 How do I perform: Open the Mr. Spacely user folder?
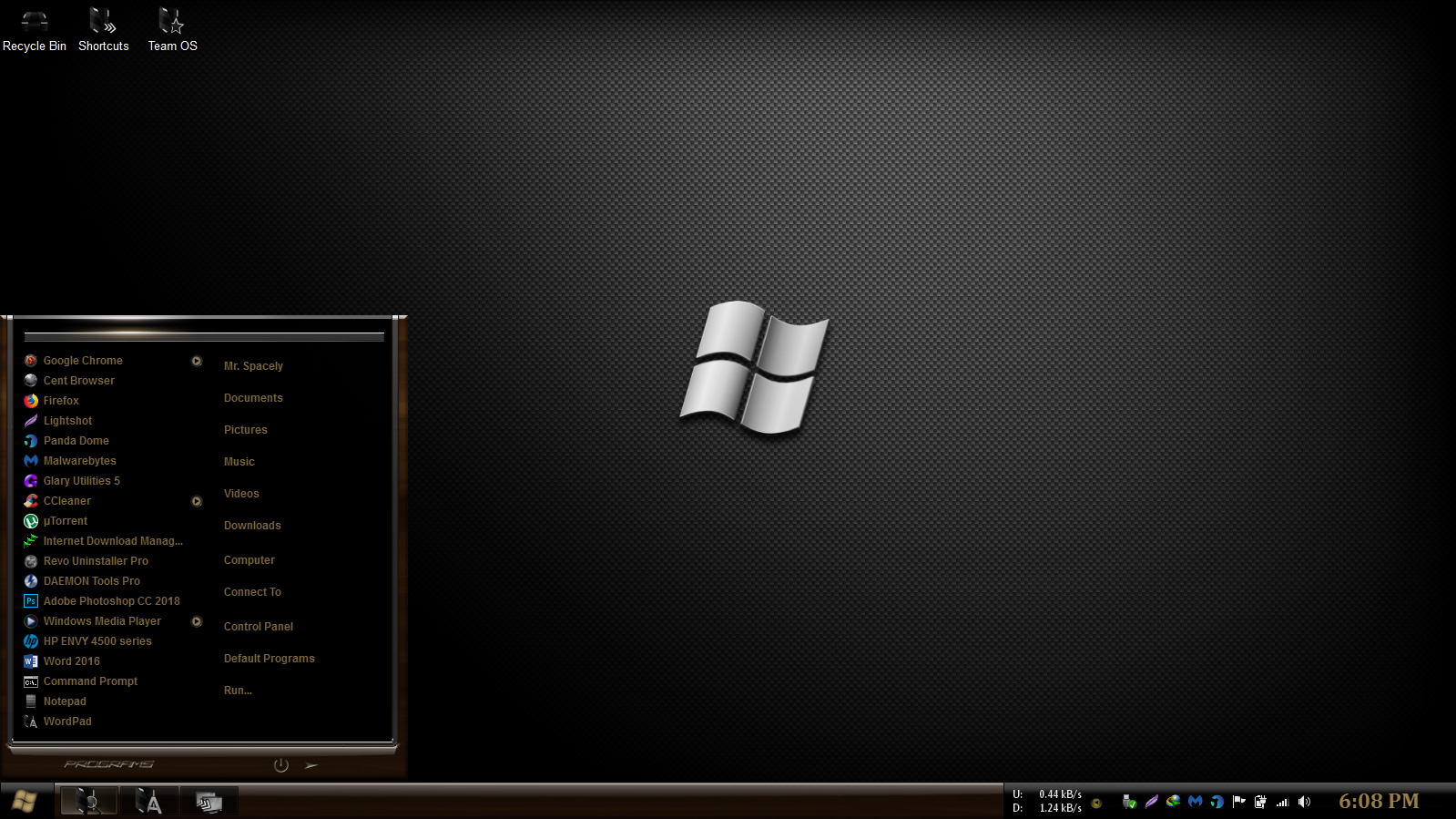click(x=253, y=366)
